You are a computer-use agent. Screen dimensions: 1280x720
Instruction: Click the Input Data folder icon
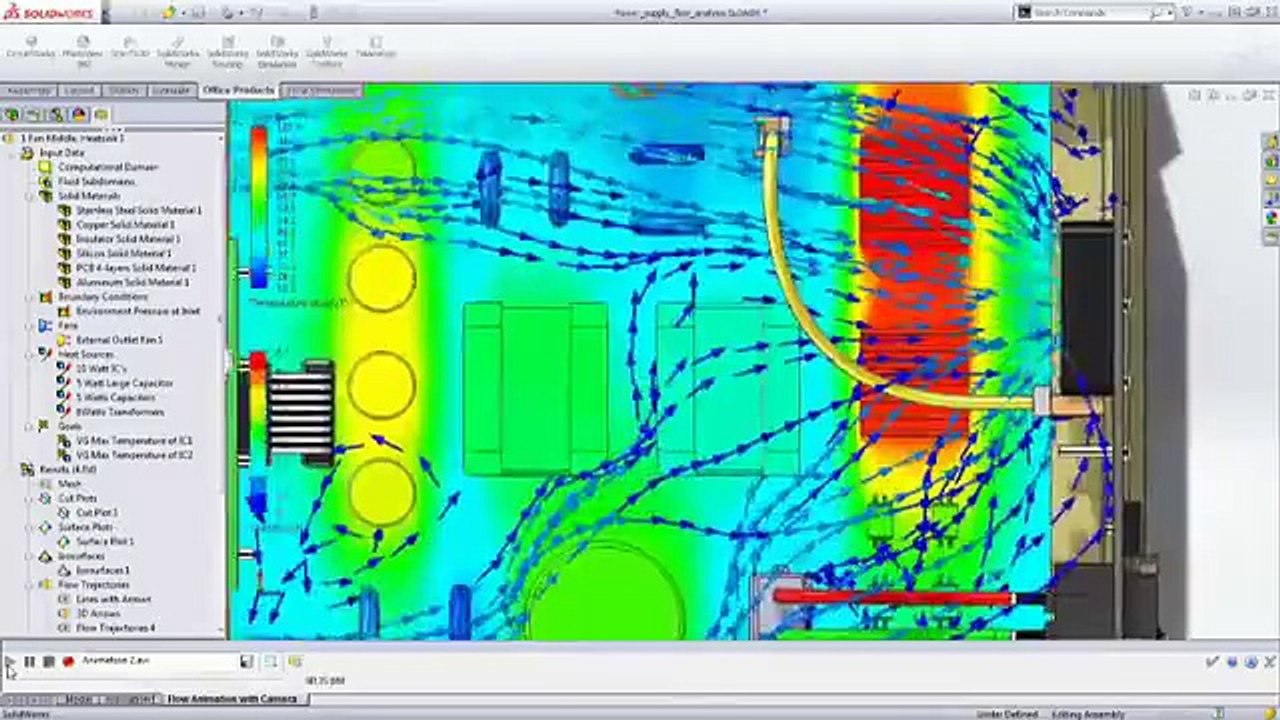[x=27, y=153]
